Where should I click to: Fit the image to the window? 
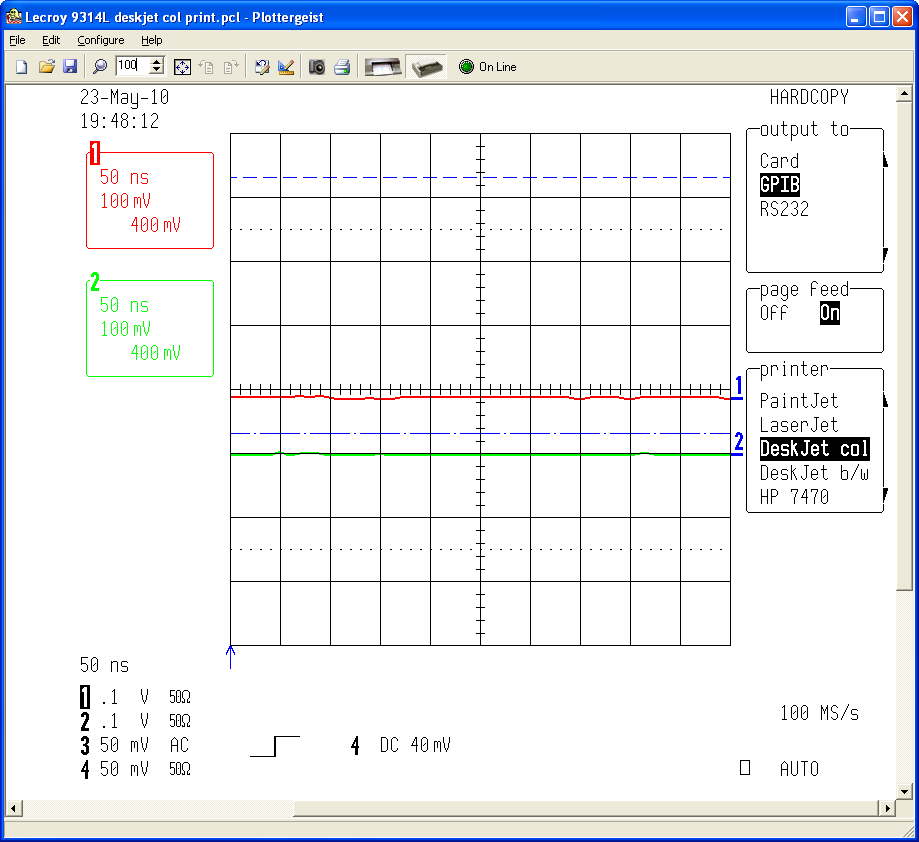[183, 66]
